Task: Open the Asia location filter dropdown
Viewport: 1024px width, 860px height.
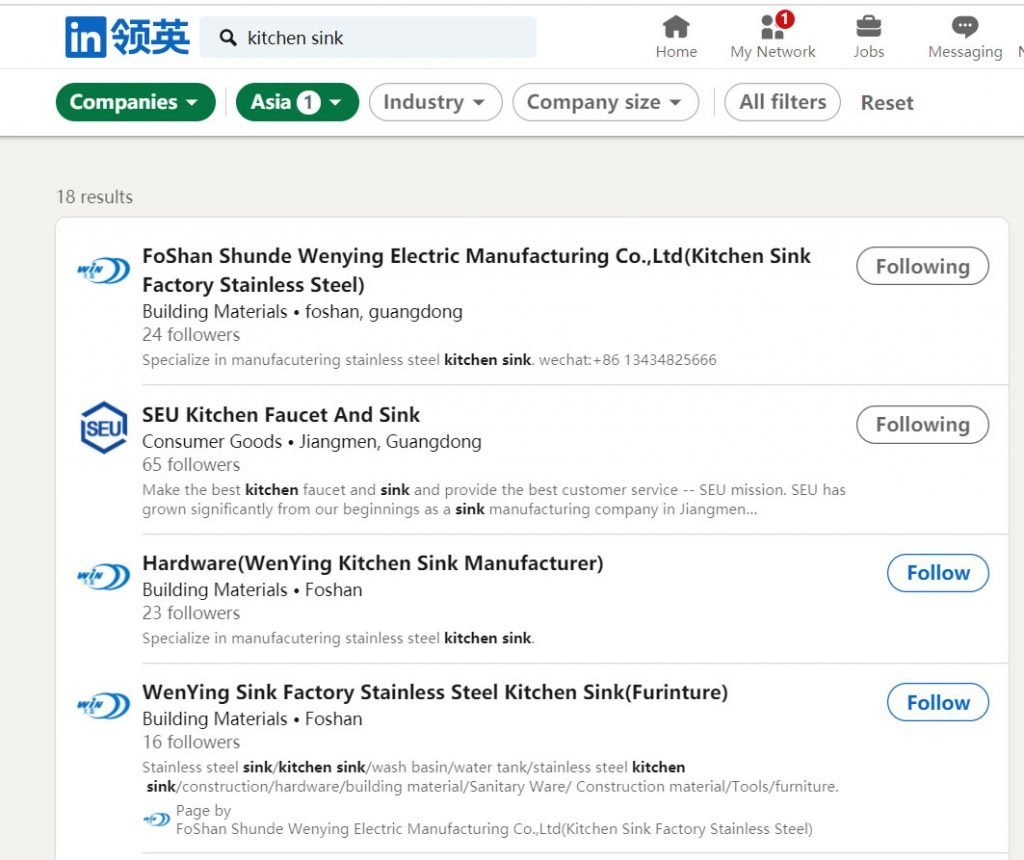Action: (297, 102)
